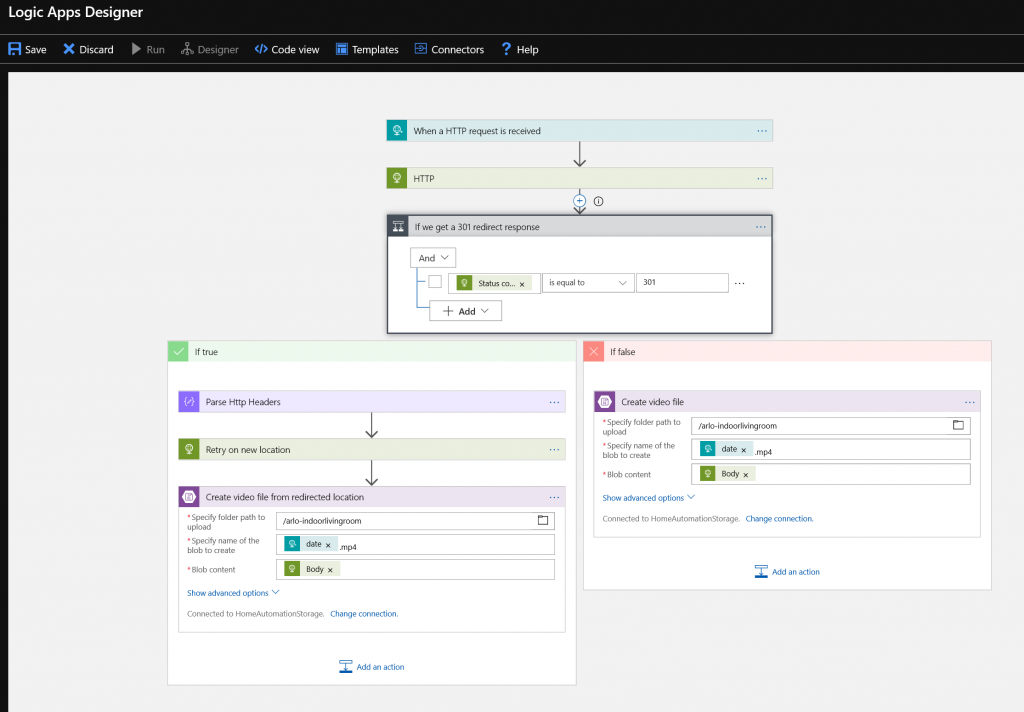Remove Body token in If false blob content
Image resolution: width=1024 pixels, height=712 pixels.
[745, 475]
